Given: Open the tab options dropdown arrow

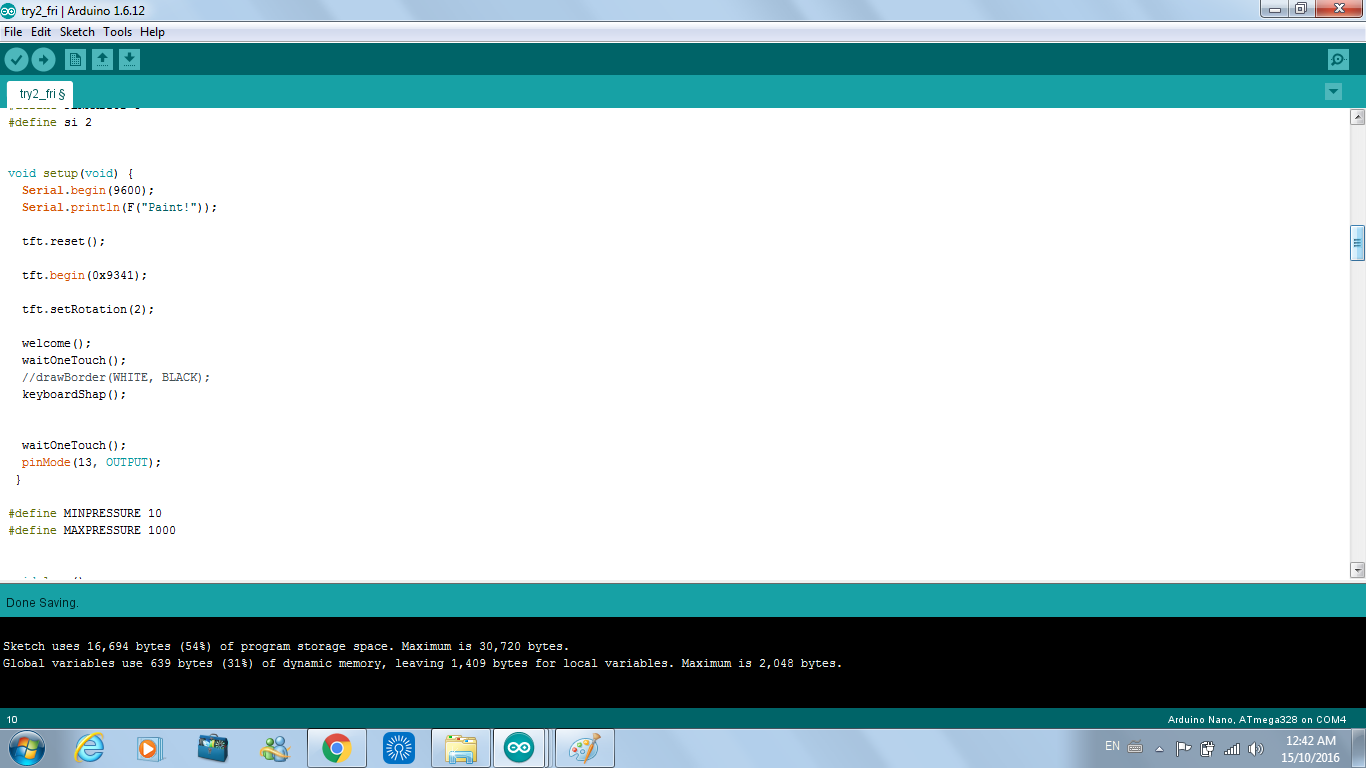Looking at the screenshot, I should pyautogui.click(x=1333, y=92).
